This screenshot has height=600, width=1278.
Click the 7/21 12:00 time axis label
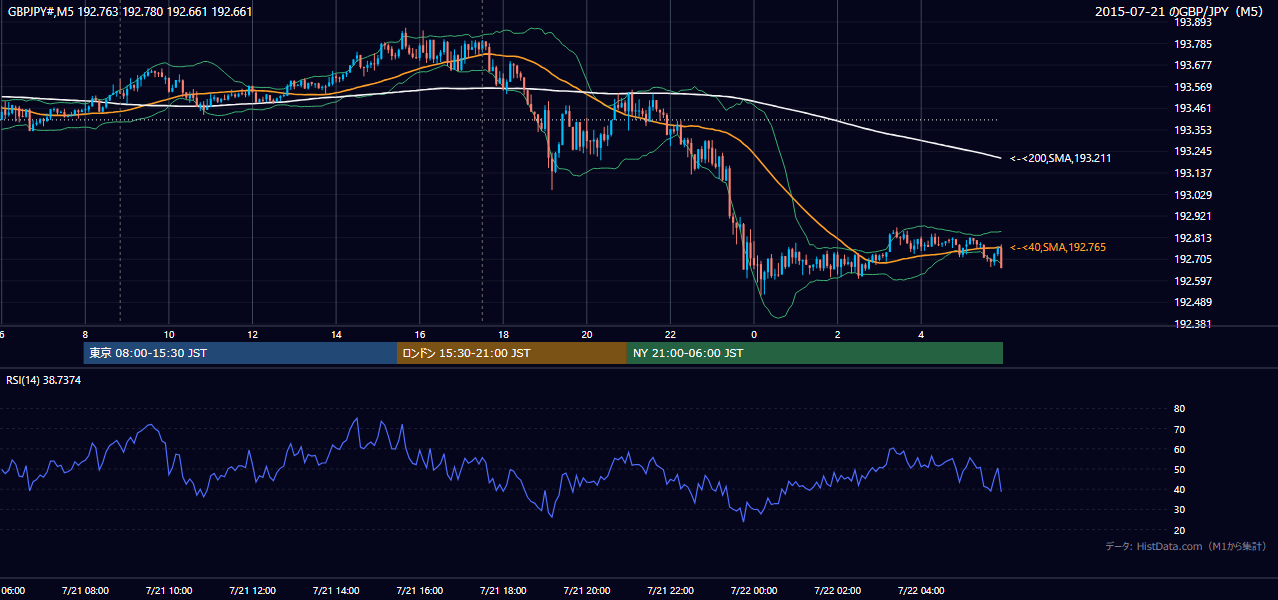252,591
